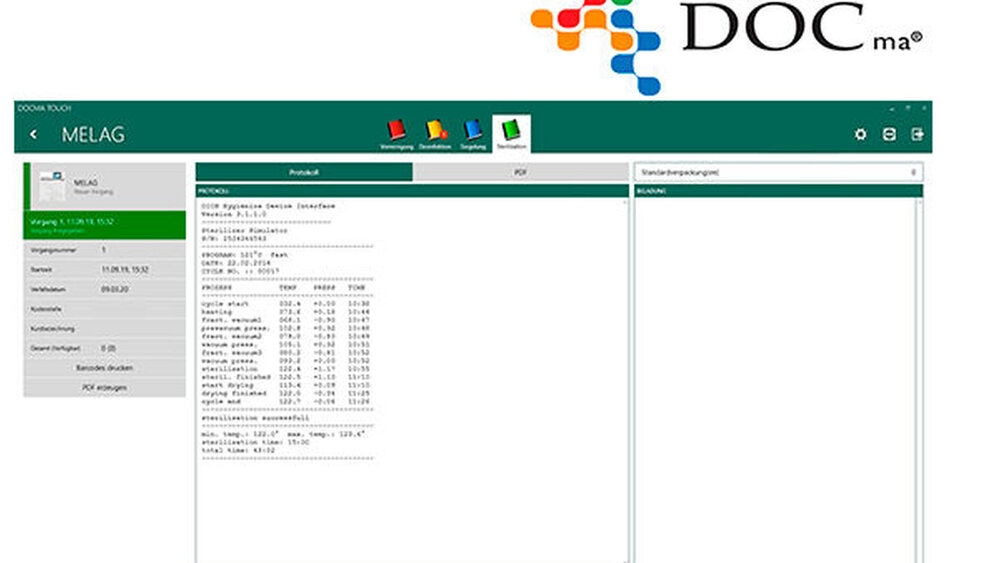
Task: Switch to the Protokoll tab
Action: click(304, 172)
